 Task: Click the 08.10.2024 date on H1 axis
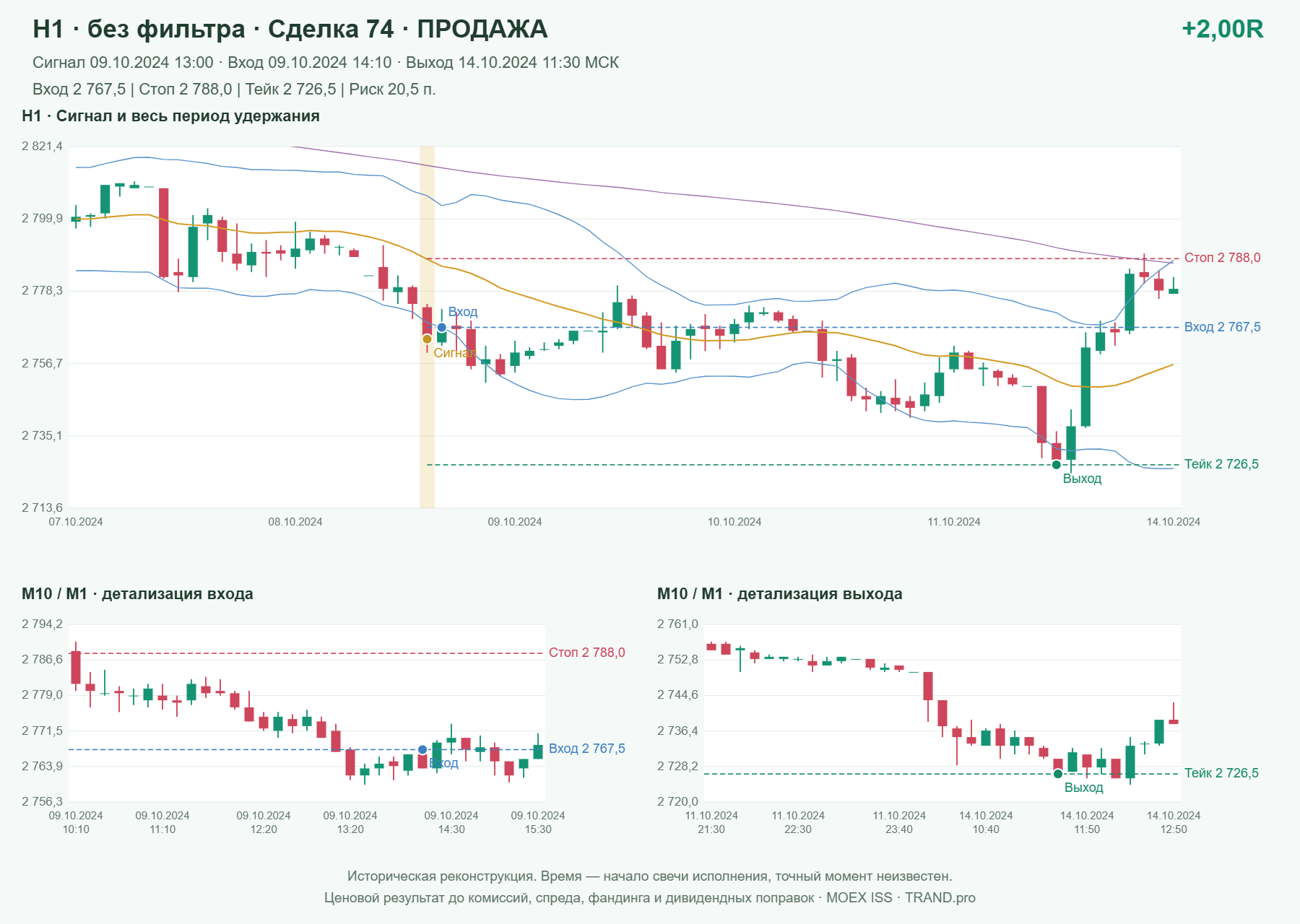[x=295, y=522]
